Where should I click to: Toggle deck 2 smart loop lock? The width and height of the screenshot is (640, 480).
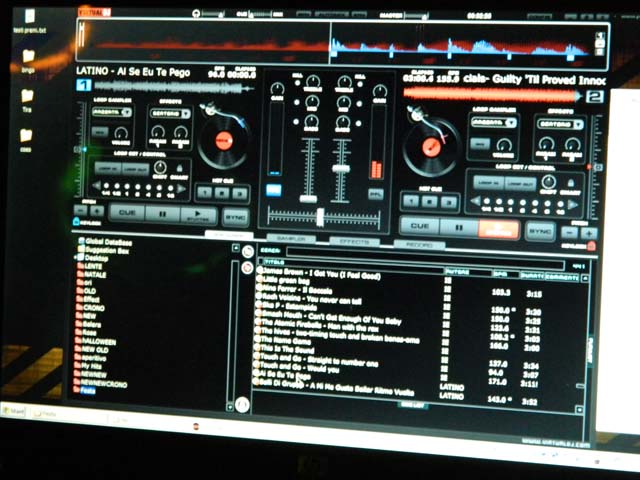(571, 183)
